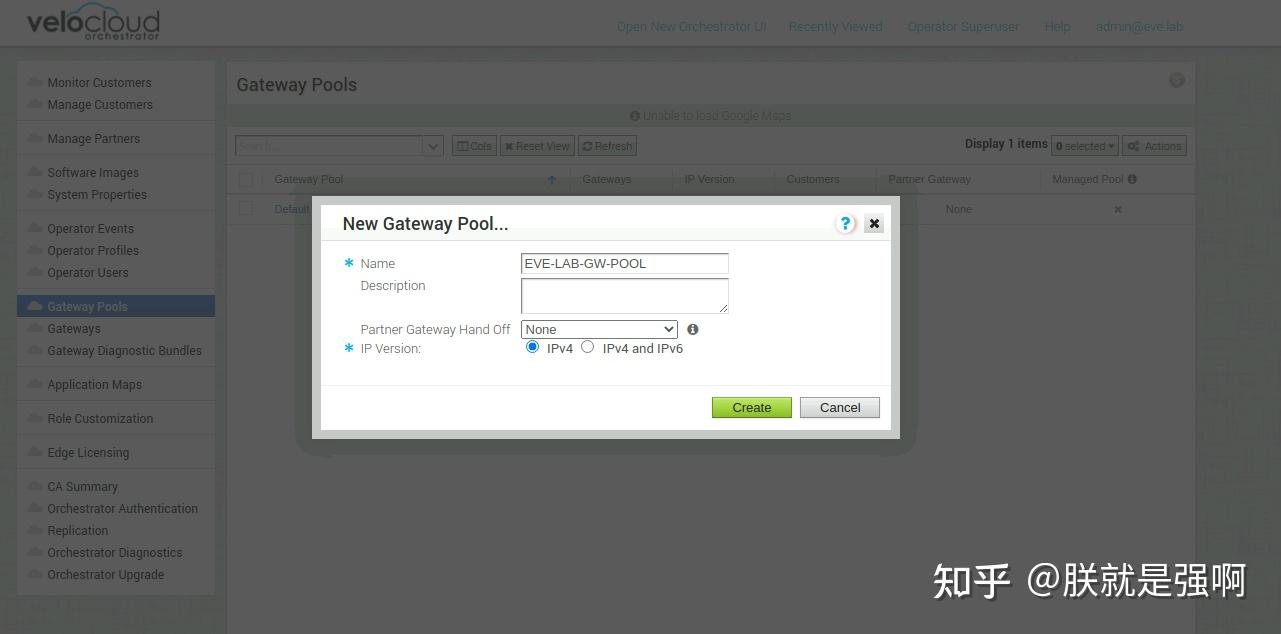Viewport: 1281px width, 634px height.
Task: Select the IPv4 radio button
Action: pos(532,346)
